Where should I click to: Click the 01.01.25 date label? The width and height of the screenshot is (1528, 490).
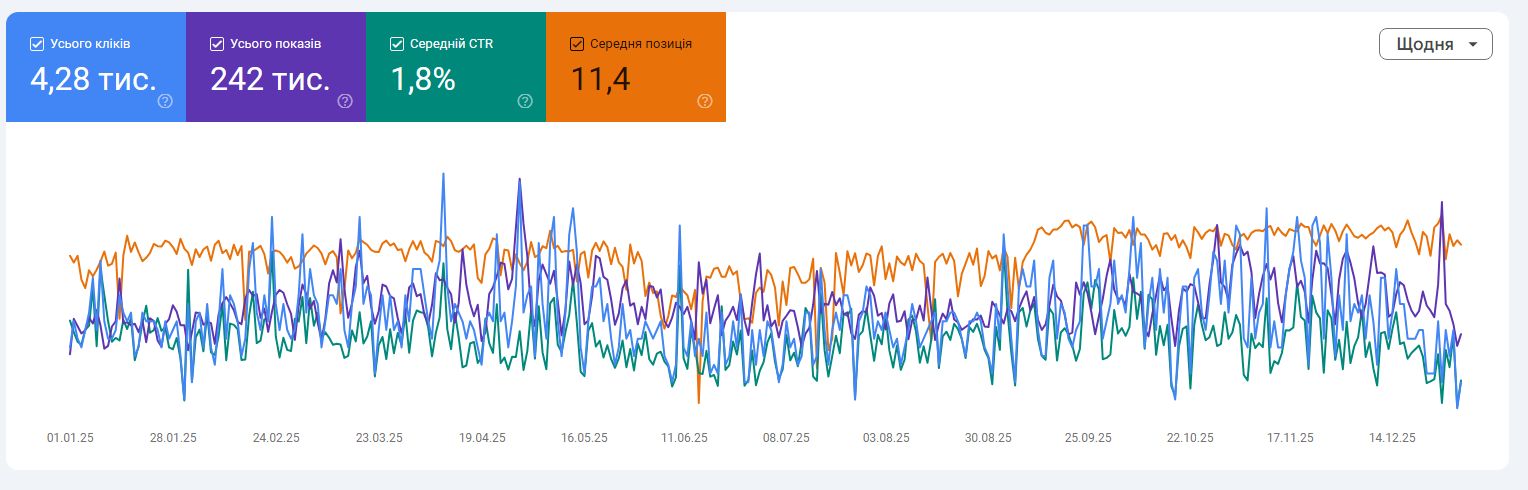[70, 438]
